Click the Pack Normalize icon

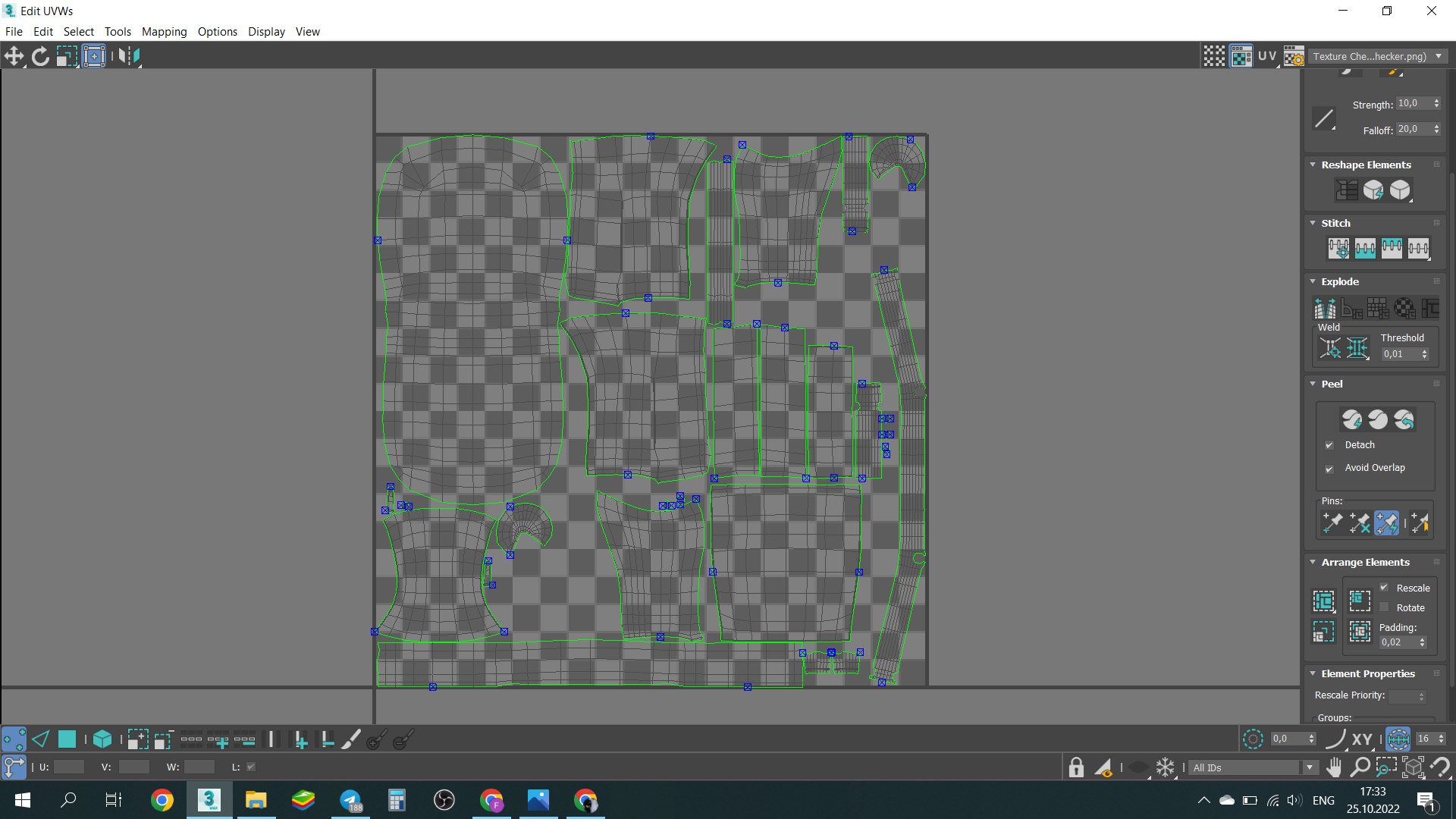click(x=1360, y=631)
